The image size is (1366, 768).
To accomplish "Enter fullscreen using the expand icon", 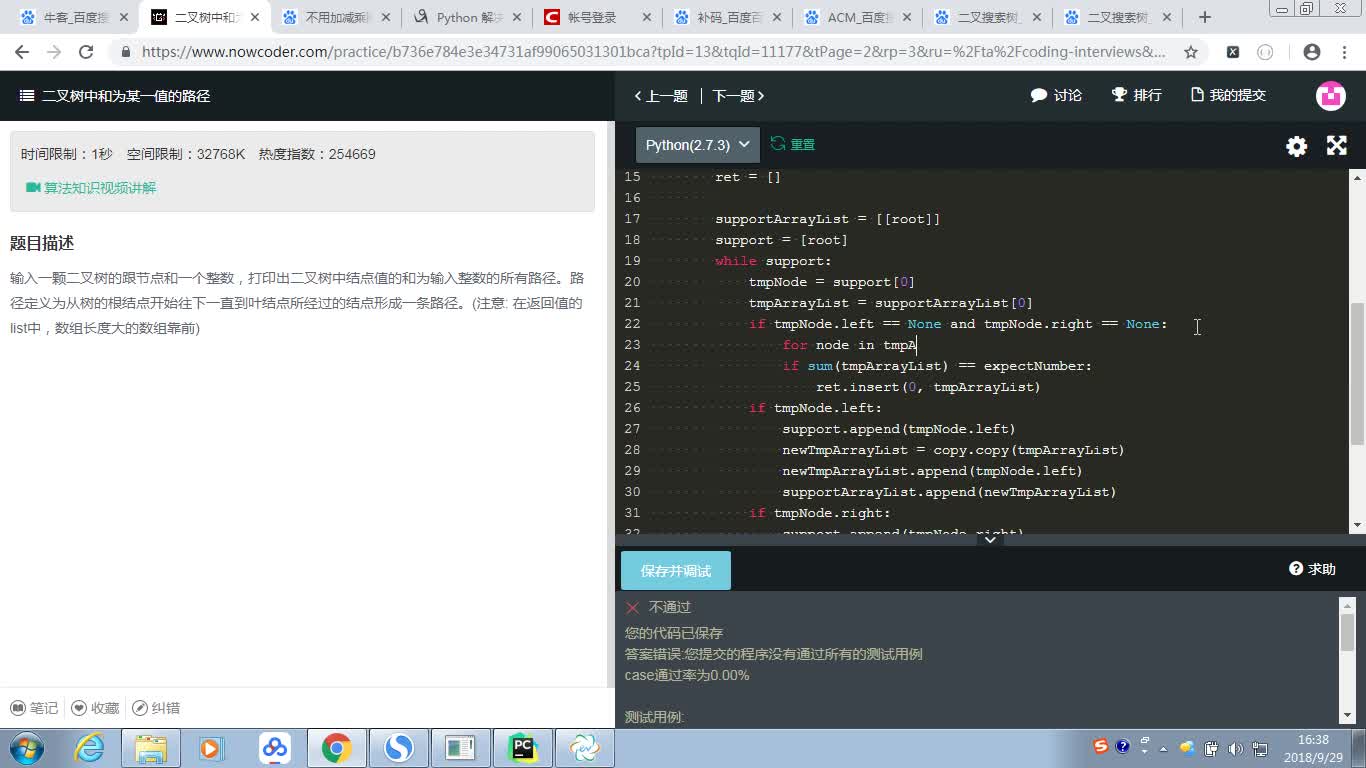I will pos(1336,146).
